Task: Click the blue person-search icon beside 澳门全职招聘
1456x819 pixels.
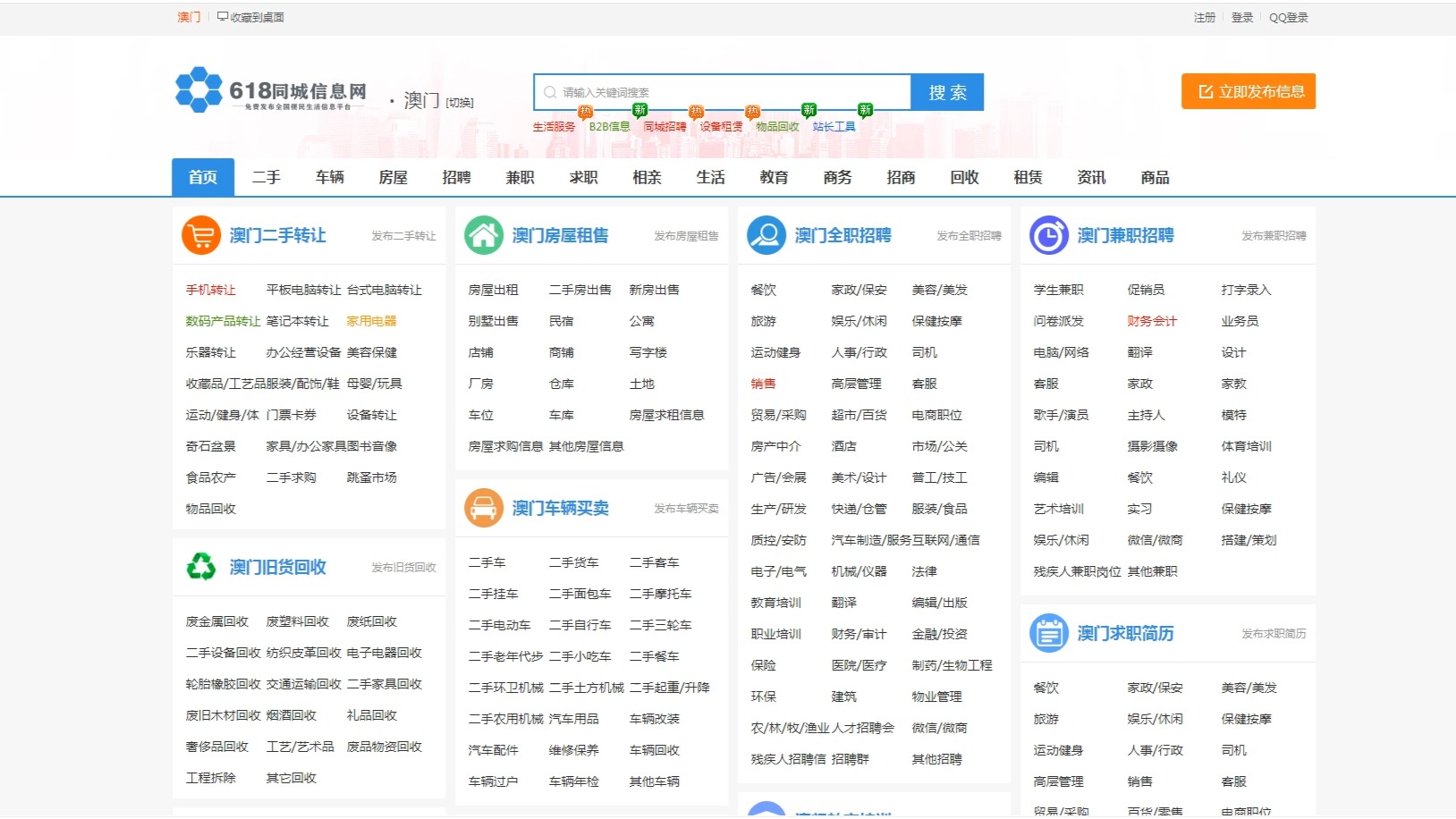Action: (766, 236)
